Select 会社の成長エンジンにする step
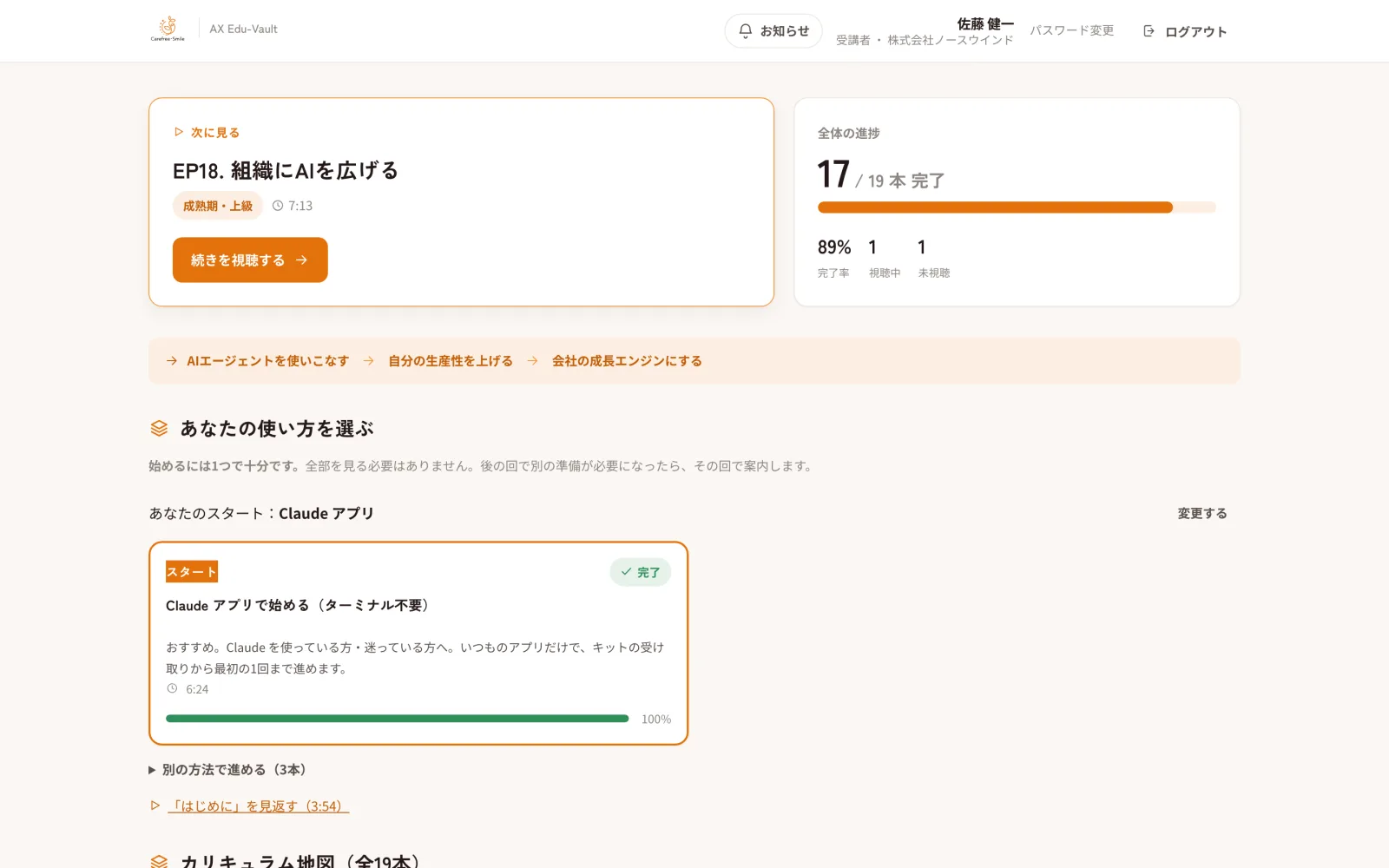The height and width of the screenshot is (868, 1389). point(627,360)
